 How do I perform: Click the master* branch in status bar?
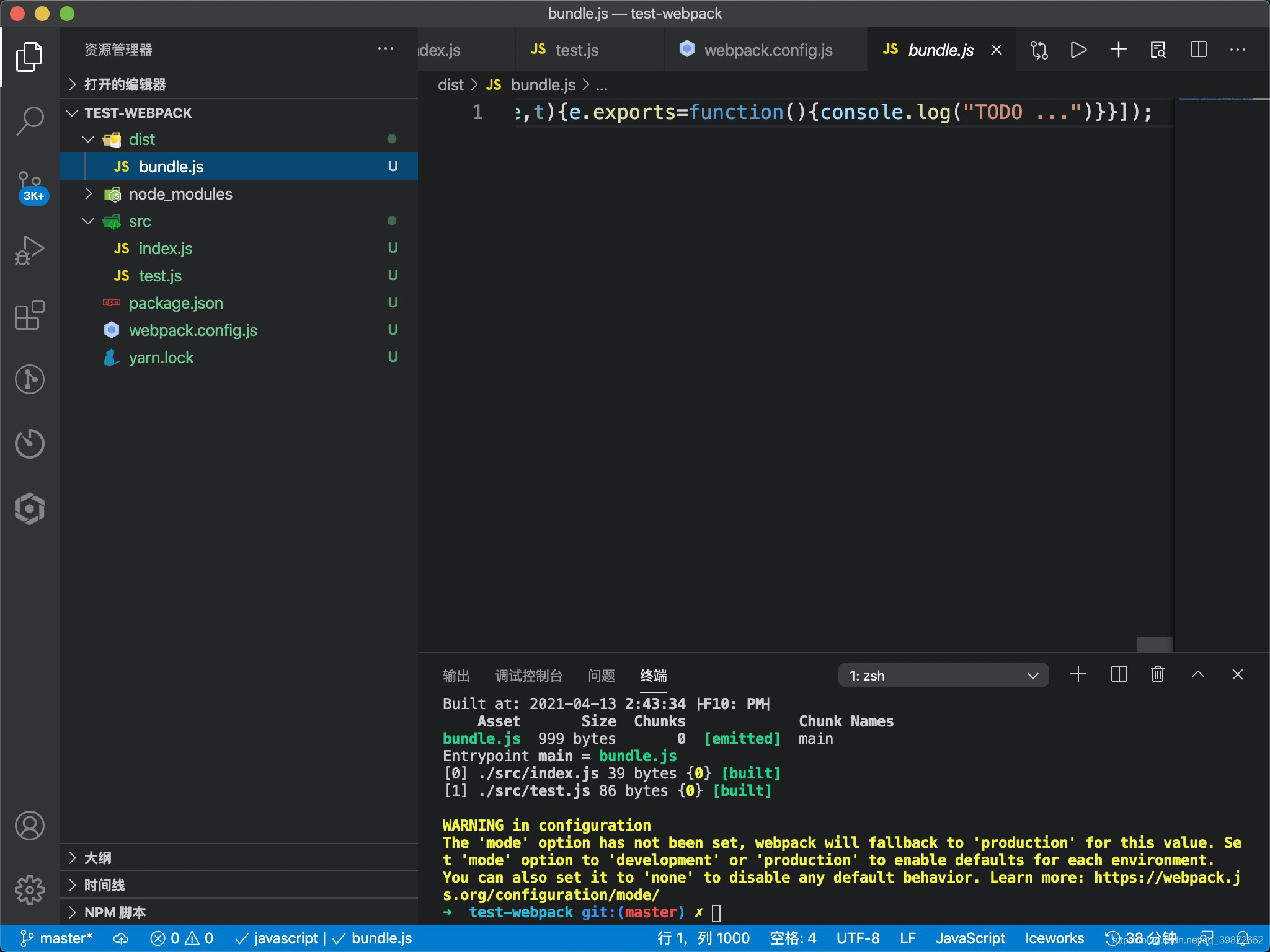click(x=56, y=938)
